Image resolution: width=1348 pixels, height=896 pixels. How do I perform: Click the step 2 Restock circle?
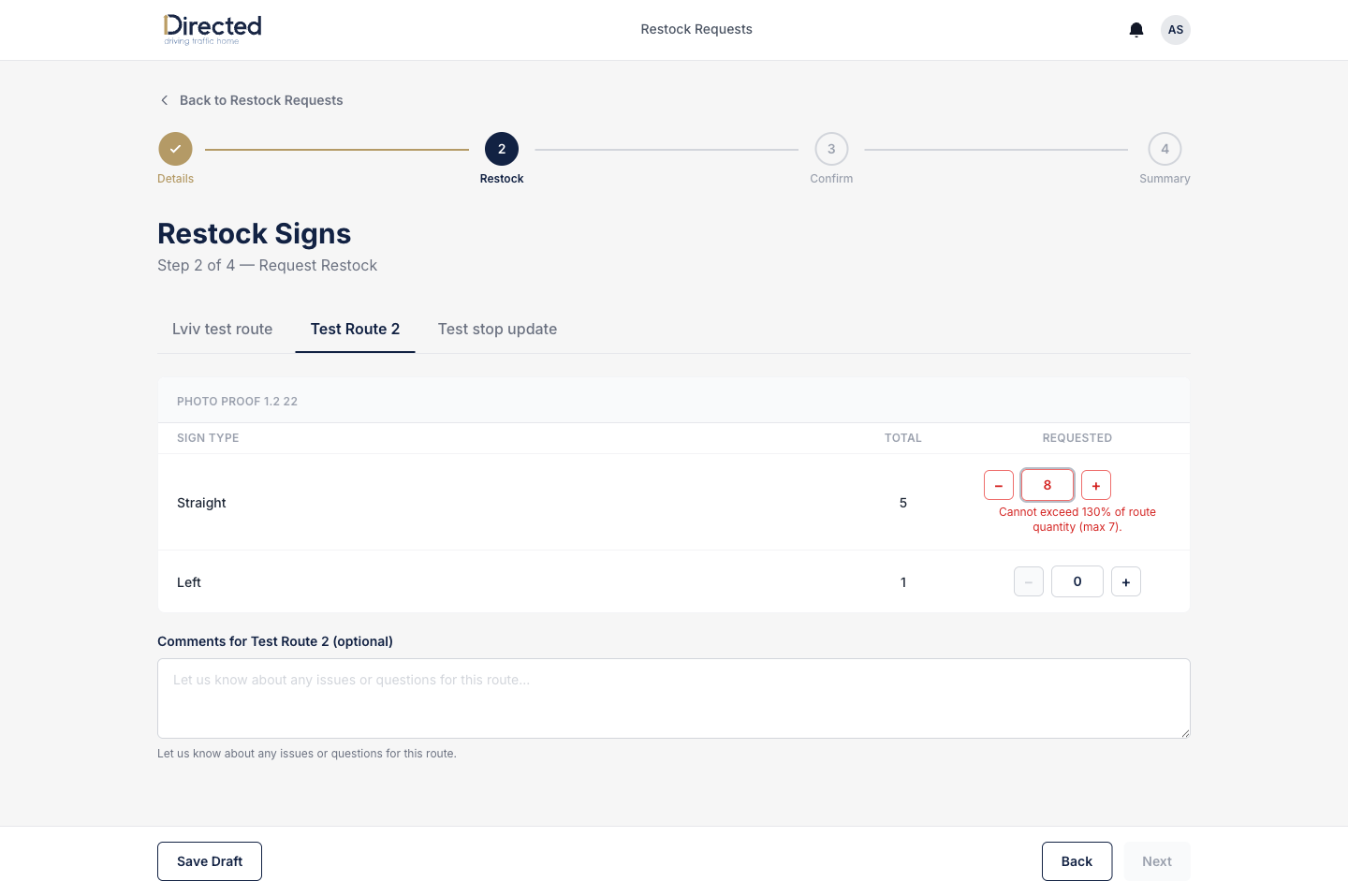[502, 149]
